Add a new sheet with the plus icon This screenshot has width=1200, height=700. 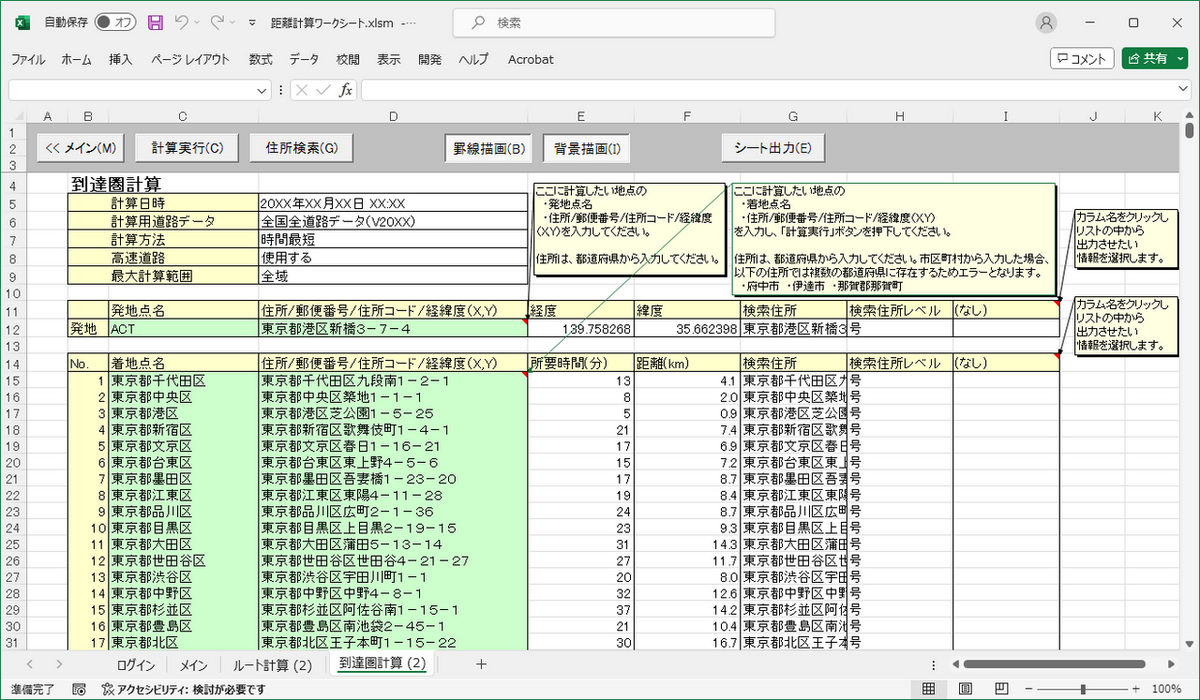tap(481, 664)
